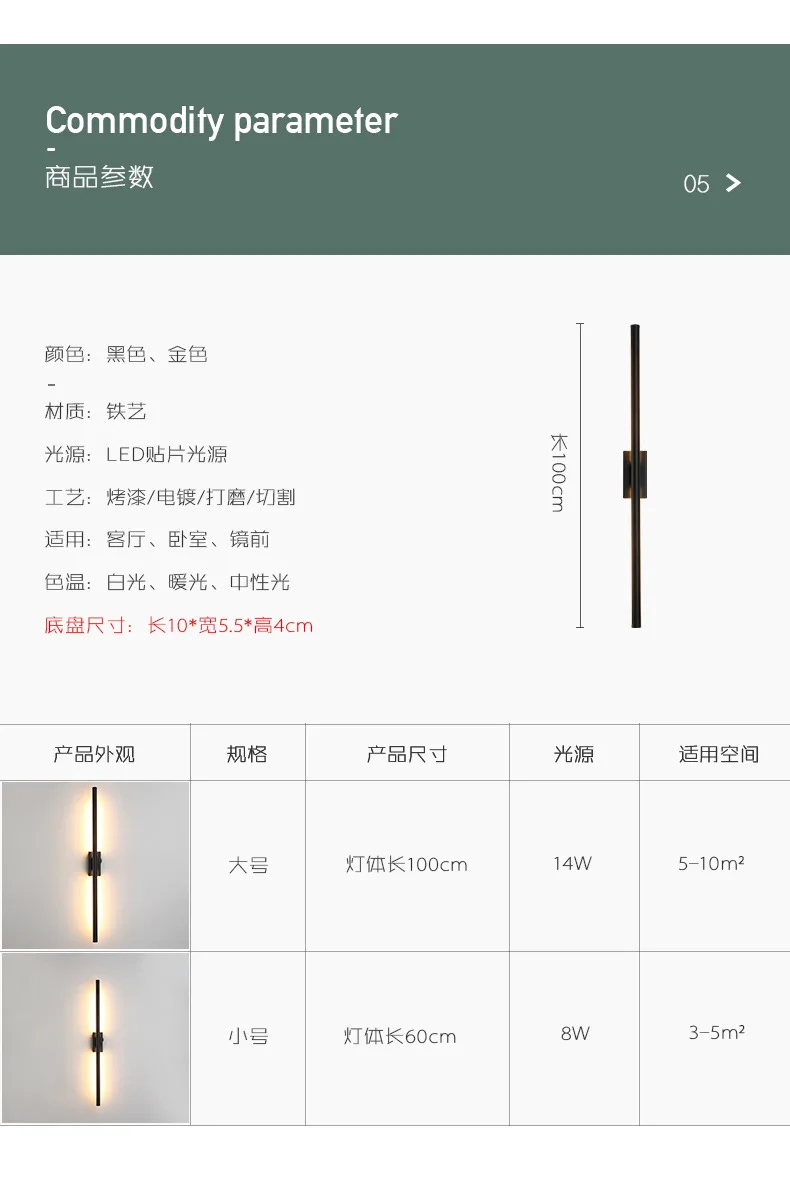Select the Commodity parameter heading
Screen dimensions: 790x1201
[221, 121]
